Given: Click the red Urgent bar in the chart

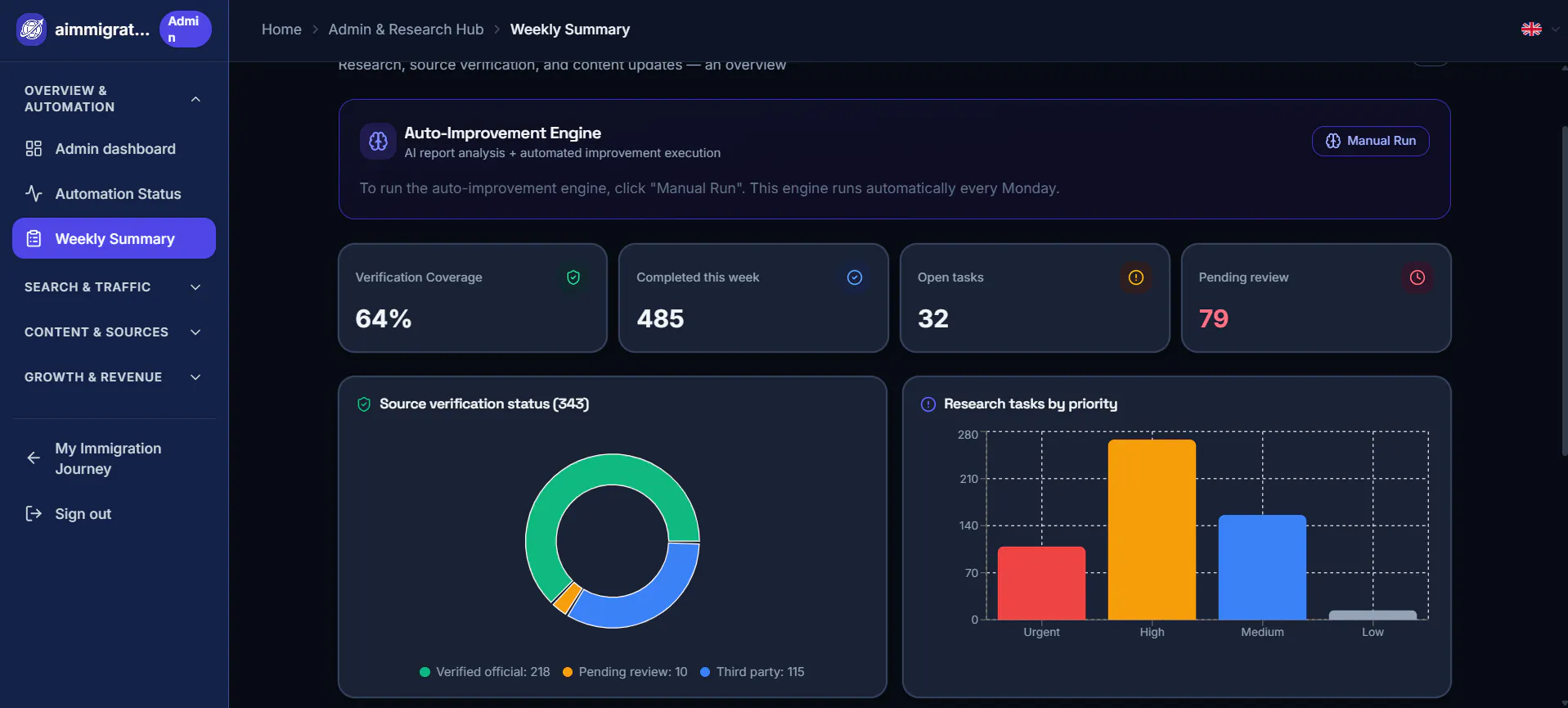Looking at the screenshot, I should [x=1041, y=583].
